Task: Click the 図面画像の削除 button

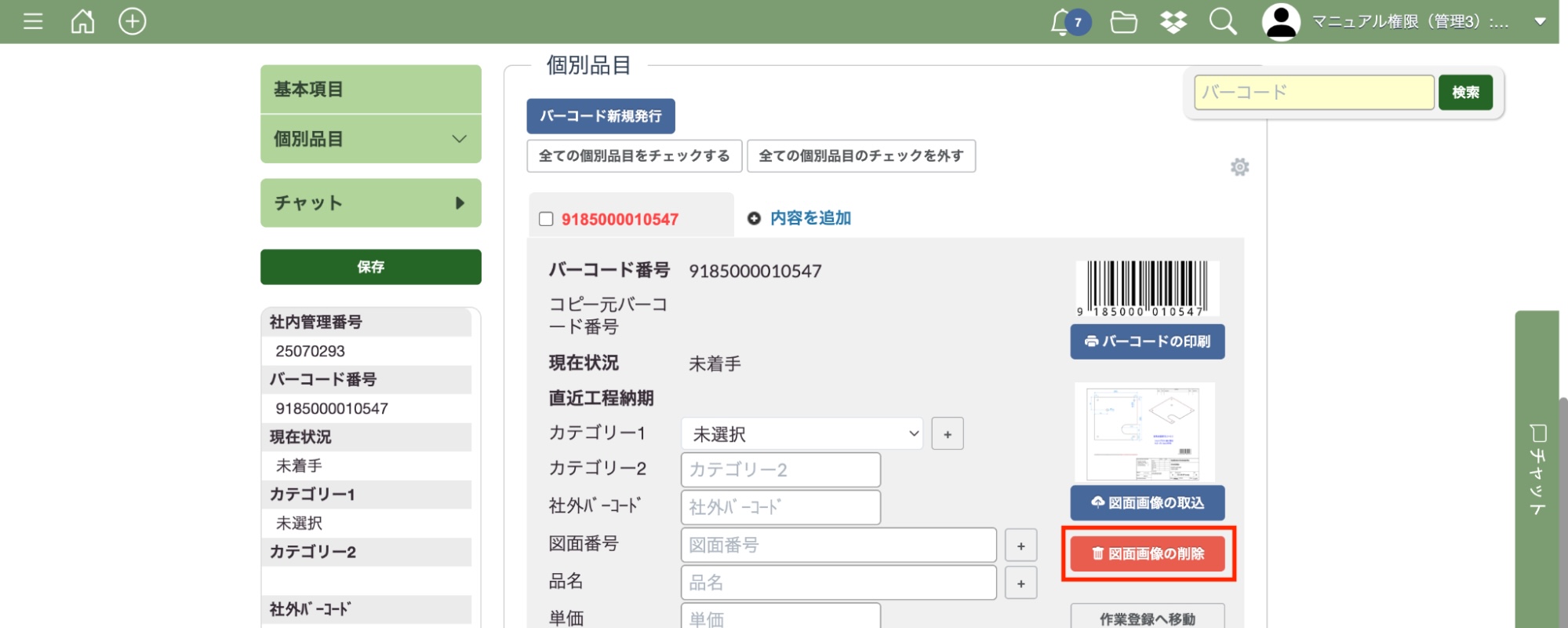Action: coord(1147,554)
